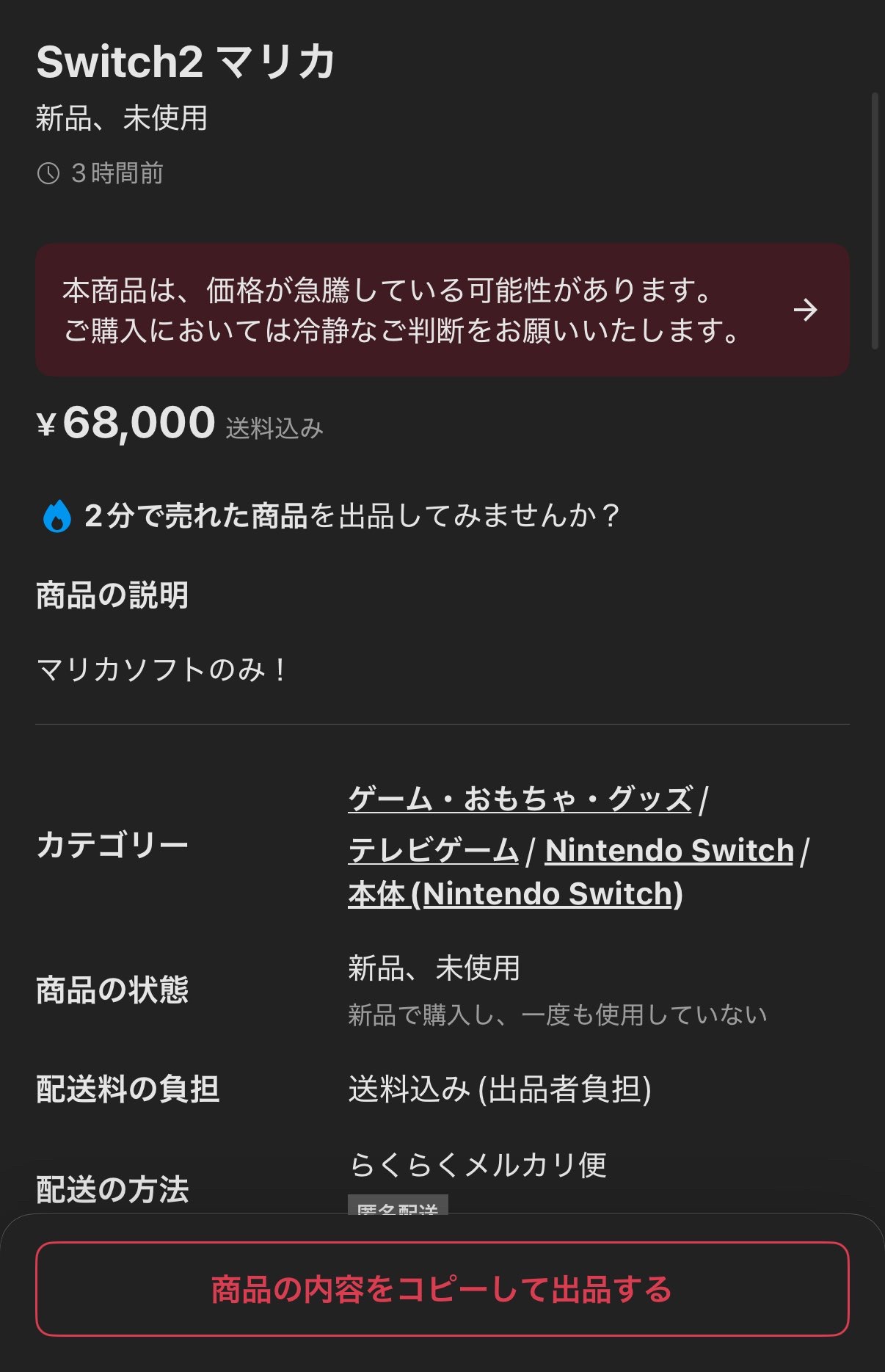The image size is (885, 1372).
Task: Tap the らくらくメルカリ便 shipping method
Action: pyautogui.click(x=478, y=1164)
